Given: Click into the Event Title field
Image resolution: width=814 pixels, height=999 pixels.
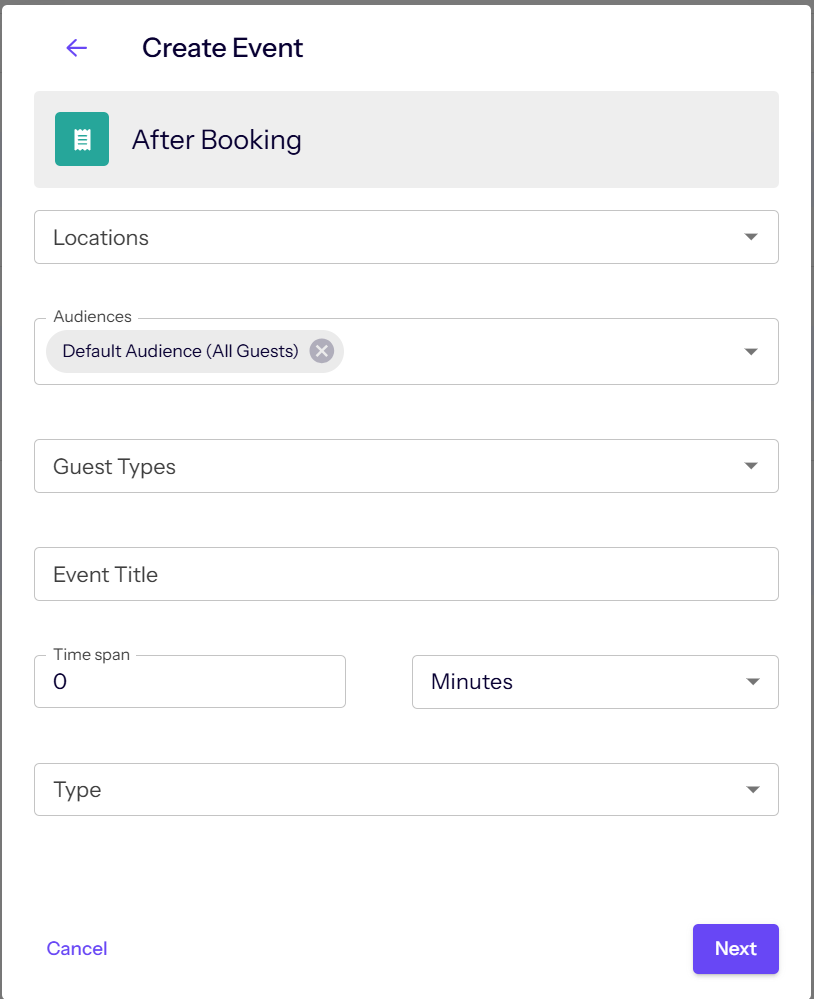Looking at the screenshot, I should 406,574.
